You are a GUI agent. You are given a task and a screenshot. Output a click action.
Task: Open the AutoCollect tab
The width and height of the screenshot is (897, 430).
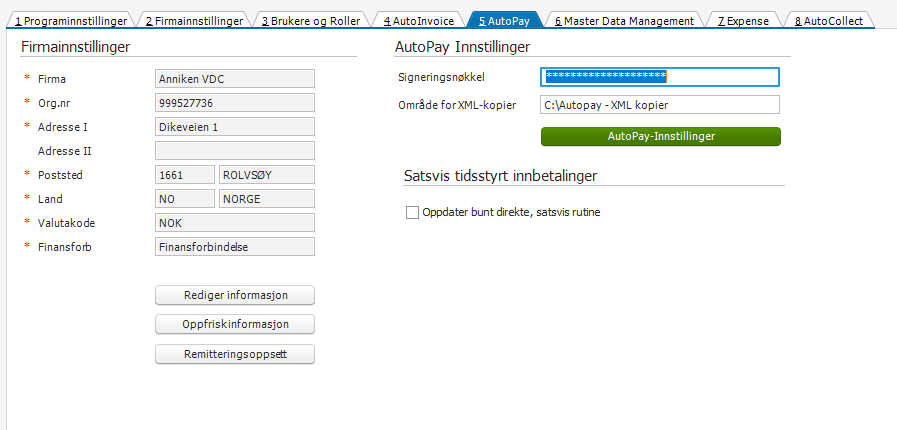[x=828, y=20]
